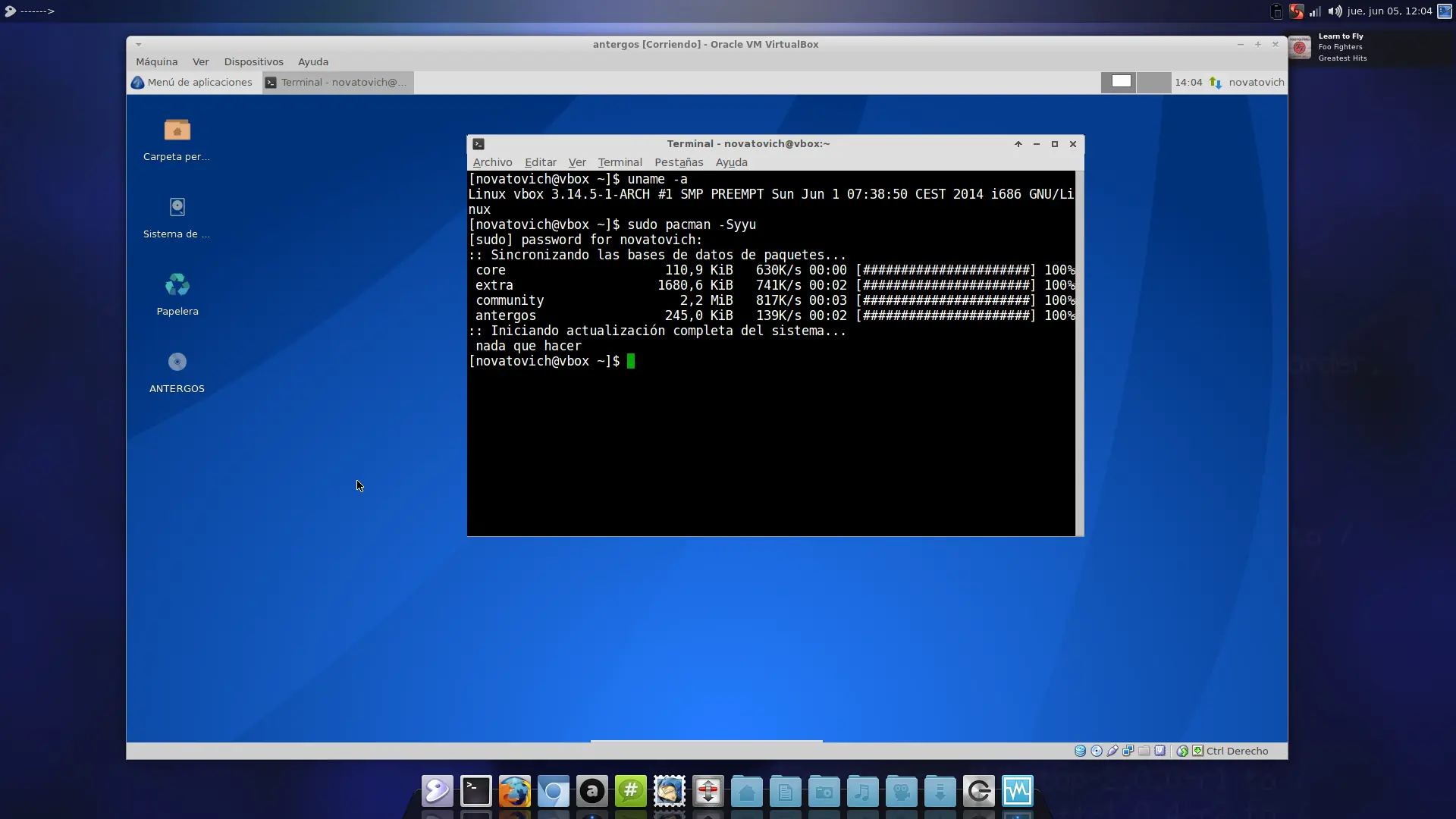The width and height of the screenshot is (1456, 819).
Task: Open the Home folder in the dock
Action: pos(747,792)
